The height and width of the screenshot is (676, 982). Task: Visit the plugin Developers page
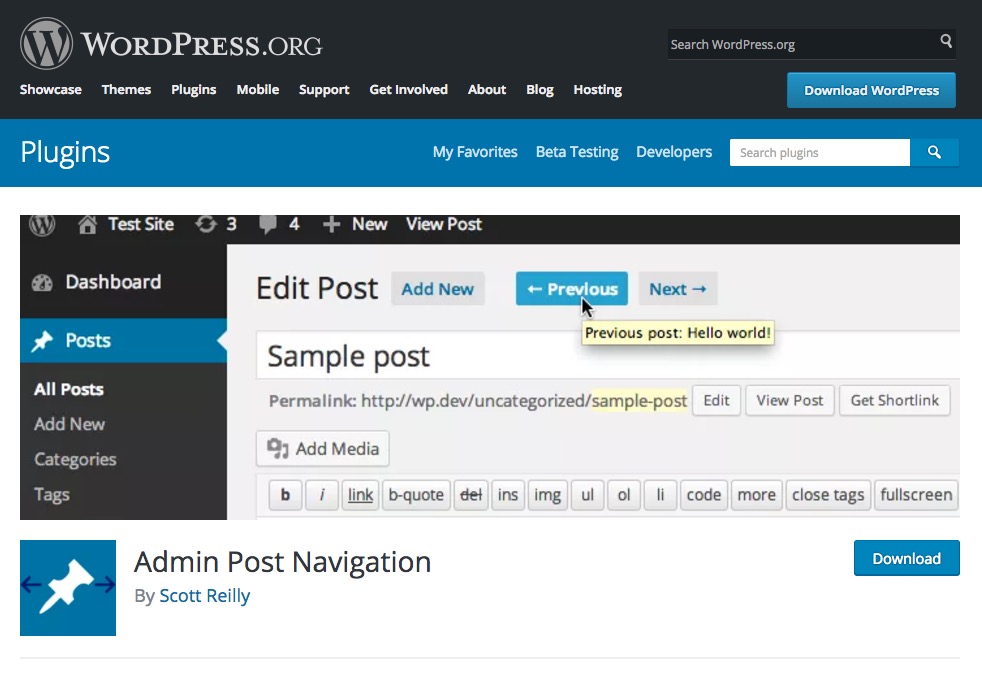(x=674, y=152)
